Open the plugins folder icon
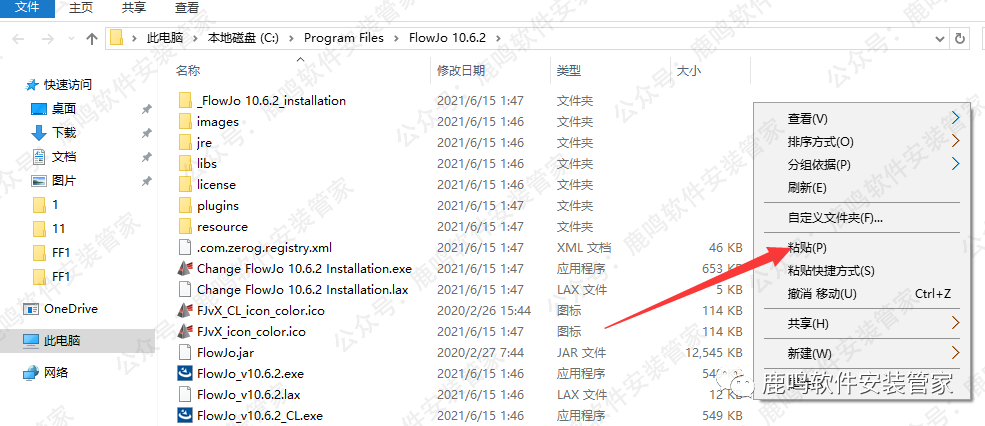 tap(184, 206)
